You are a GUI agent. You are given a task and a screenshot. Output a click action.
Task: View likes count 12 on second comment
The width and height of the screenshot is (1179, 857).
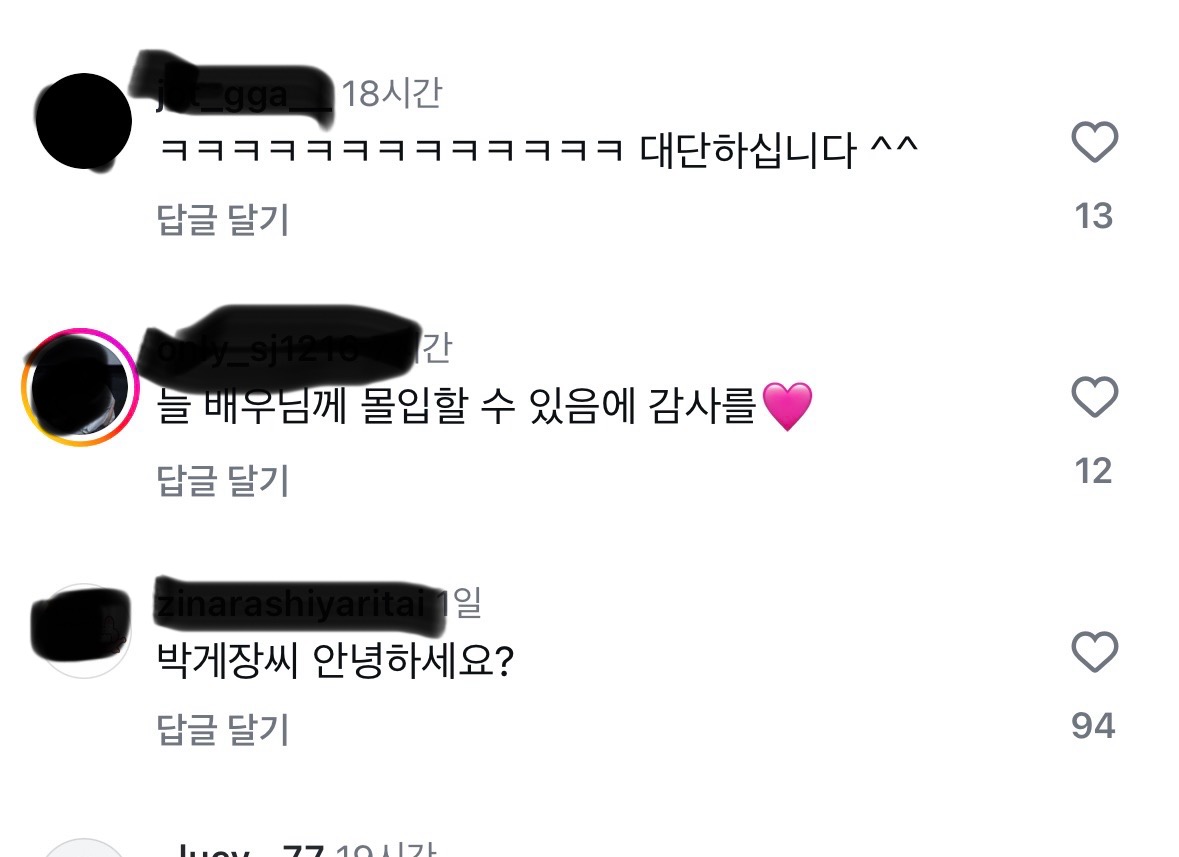tap(1093, 471)
